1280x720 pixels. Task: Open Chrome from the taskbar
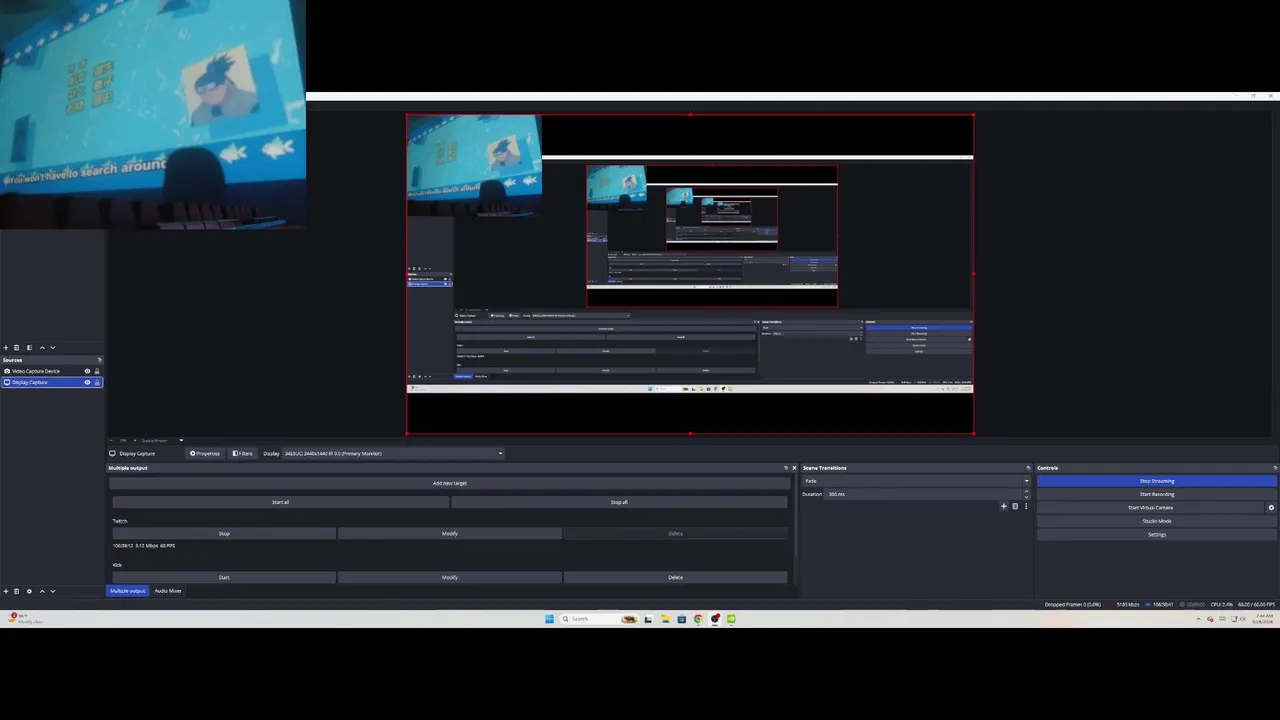(x=698, y=619)
